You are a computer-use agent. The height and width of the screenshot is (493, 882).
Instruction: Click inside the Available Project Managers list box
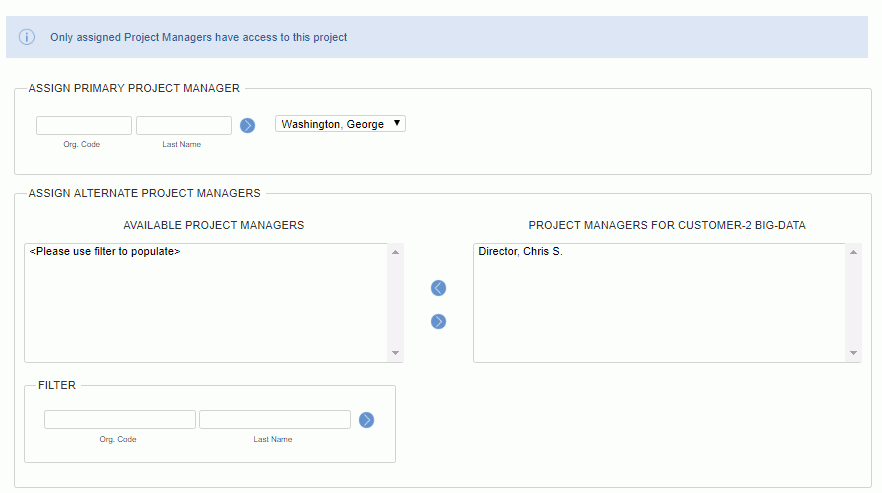pos(206,304)
